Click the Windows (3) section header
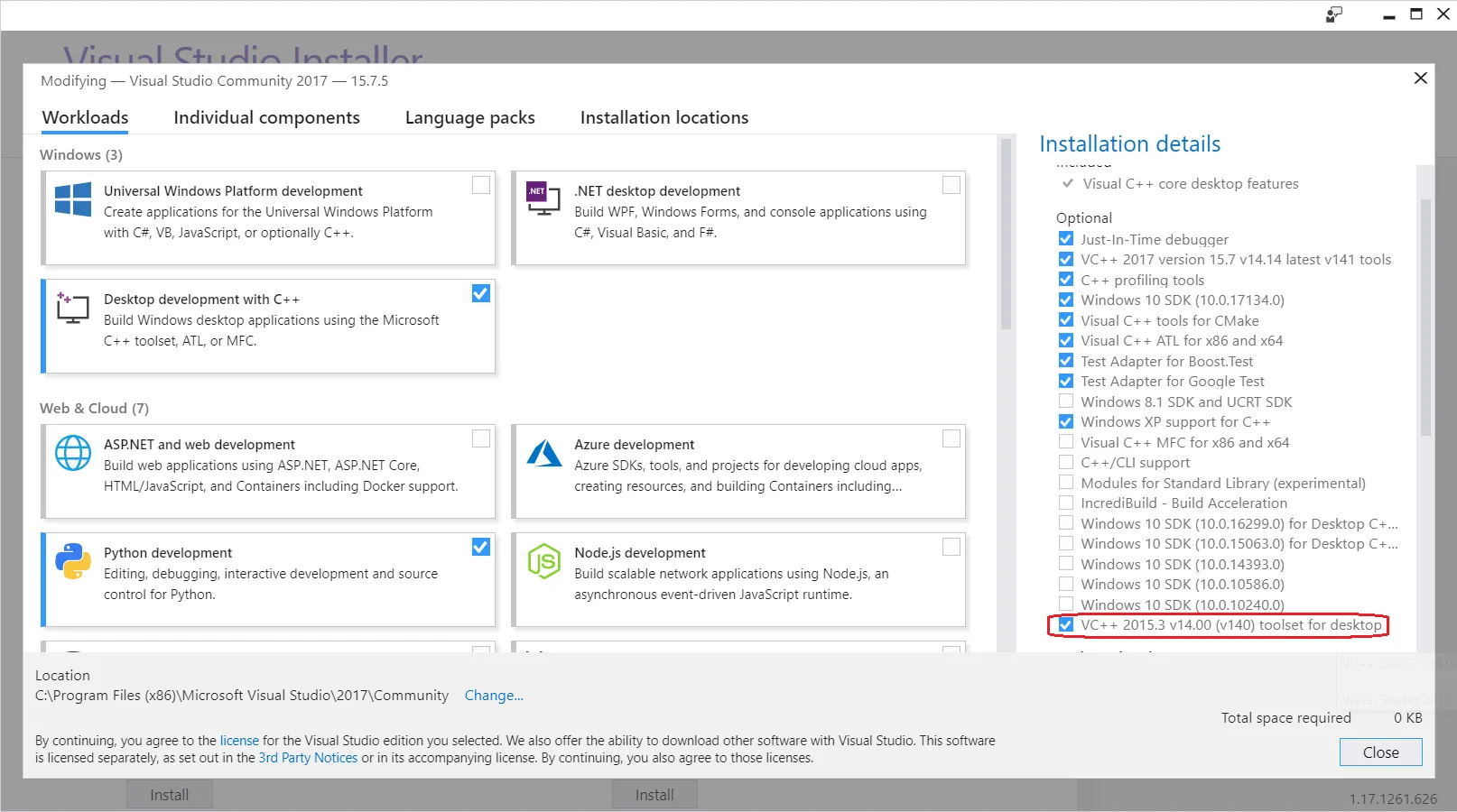Image resolution: width=1457 pixels, height=812 pixels. coord(81,155)
